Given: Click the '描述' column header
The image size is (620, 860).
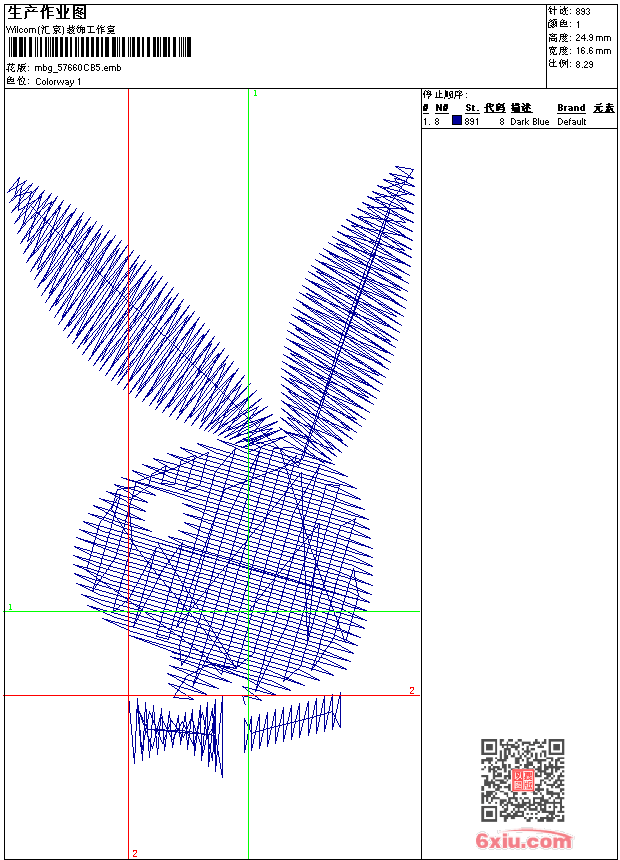Looking at the screenshot, I should pos(521,108).
